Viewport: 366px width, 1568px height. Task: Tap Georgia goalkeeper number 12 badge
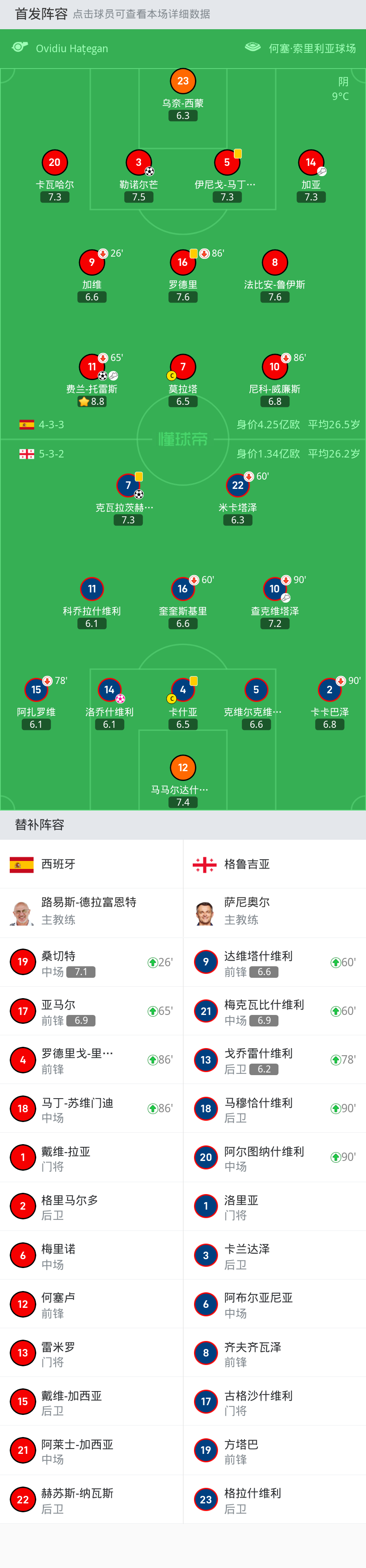coord(183,768)
